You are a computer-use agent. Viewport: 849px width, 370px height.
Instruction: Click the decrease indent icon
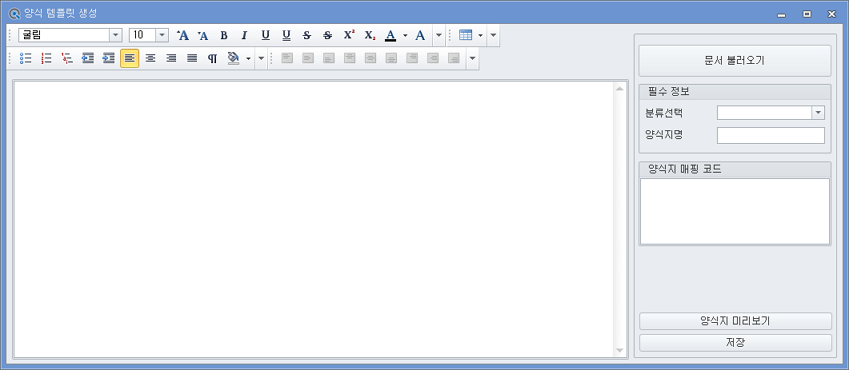coord(88,58)
